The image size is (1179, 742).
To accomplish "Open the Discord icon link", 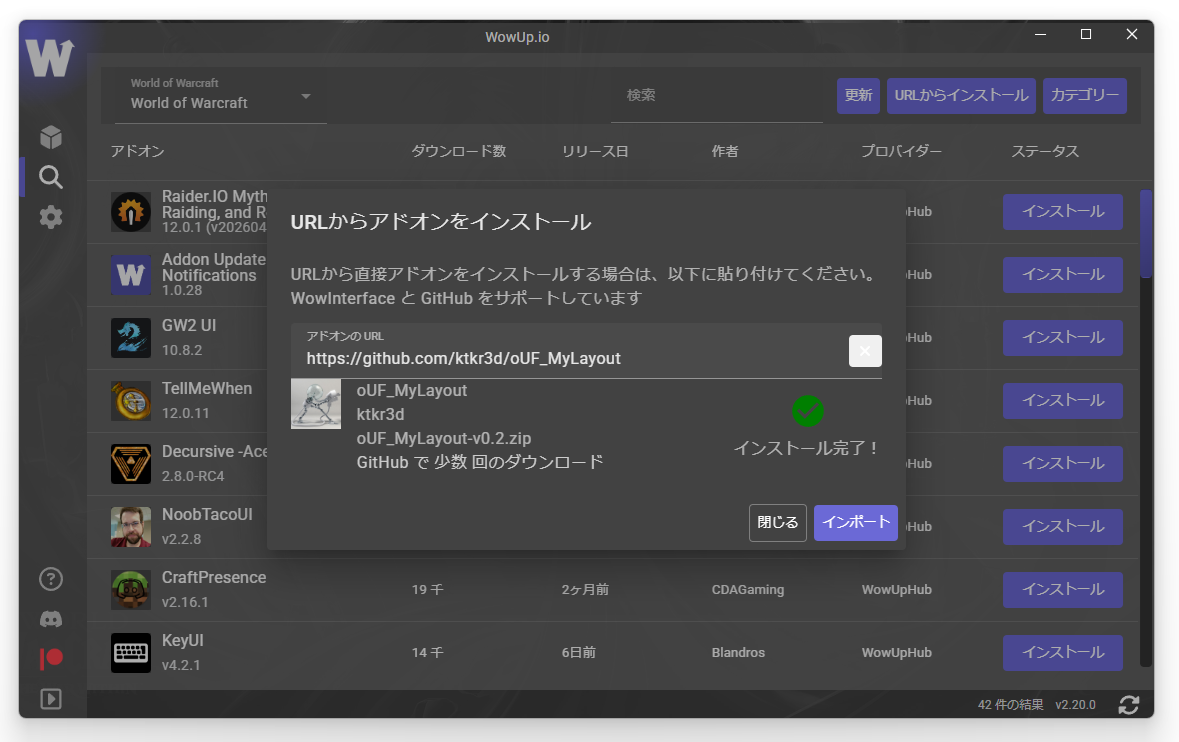I will click(51, 620).
